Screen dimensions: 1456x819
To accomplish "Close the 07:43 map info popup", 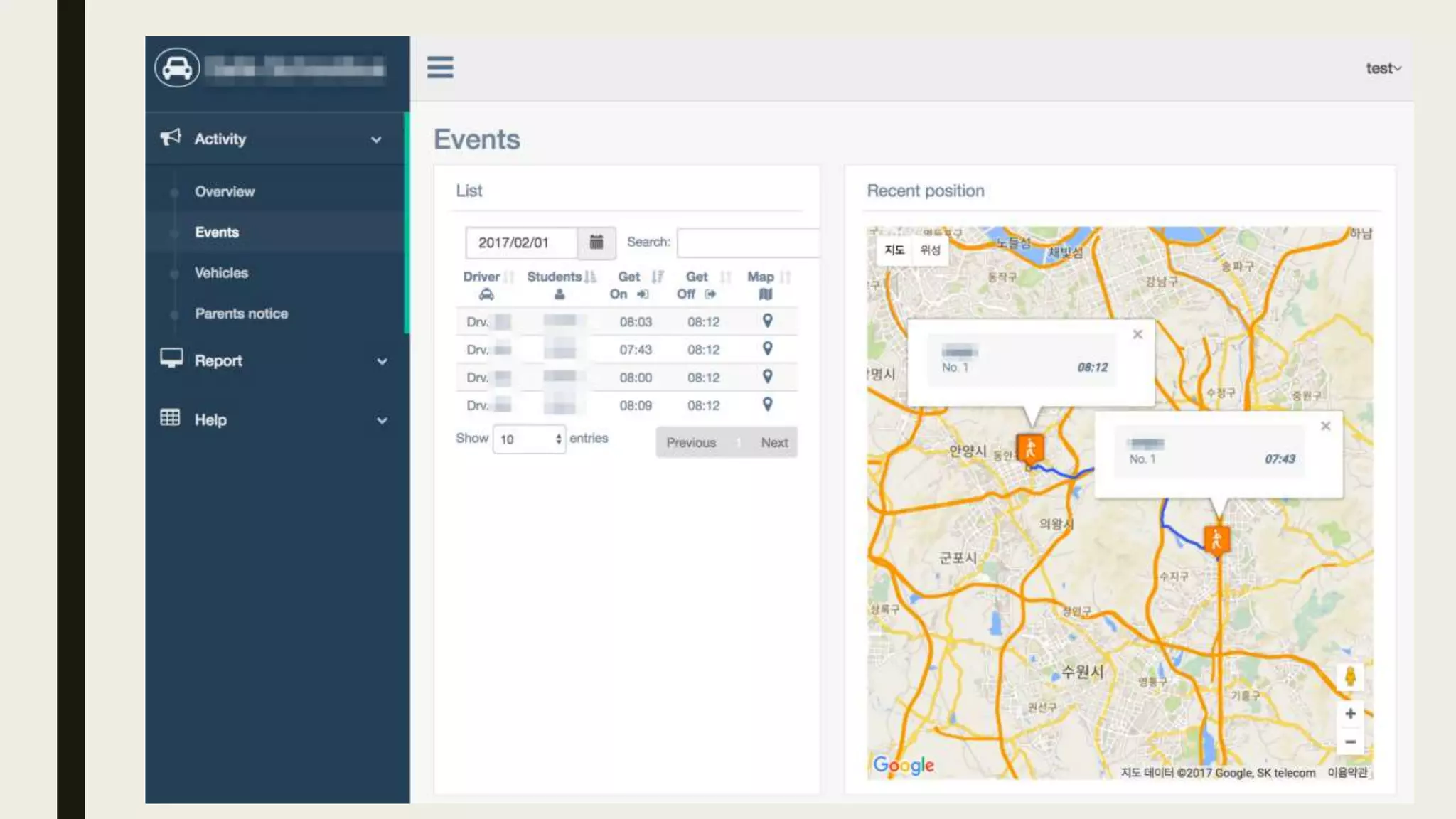I will 1325,426.
